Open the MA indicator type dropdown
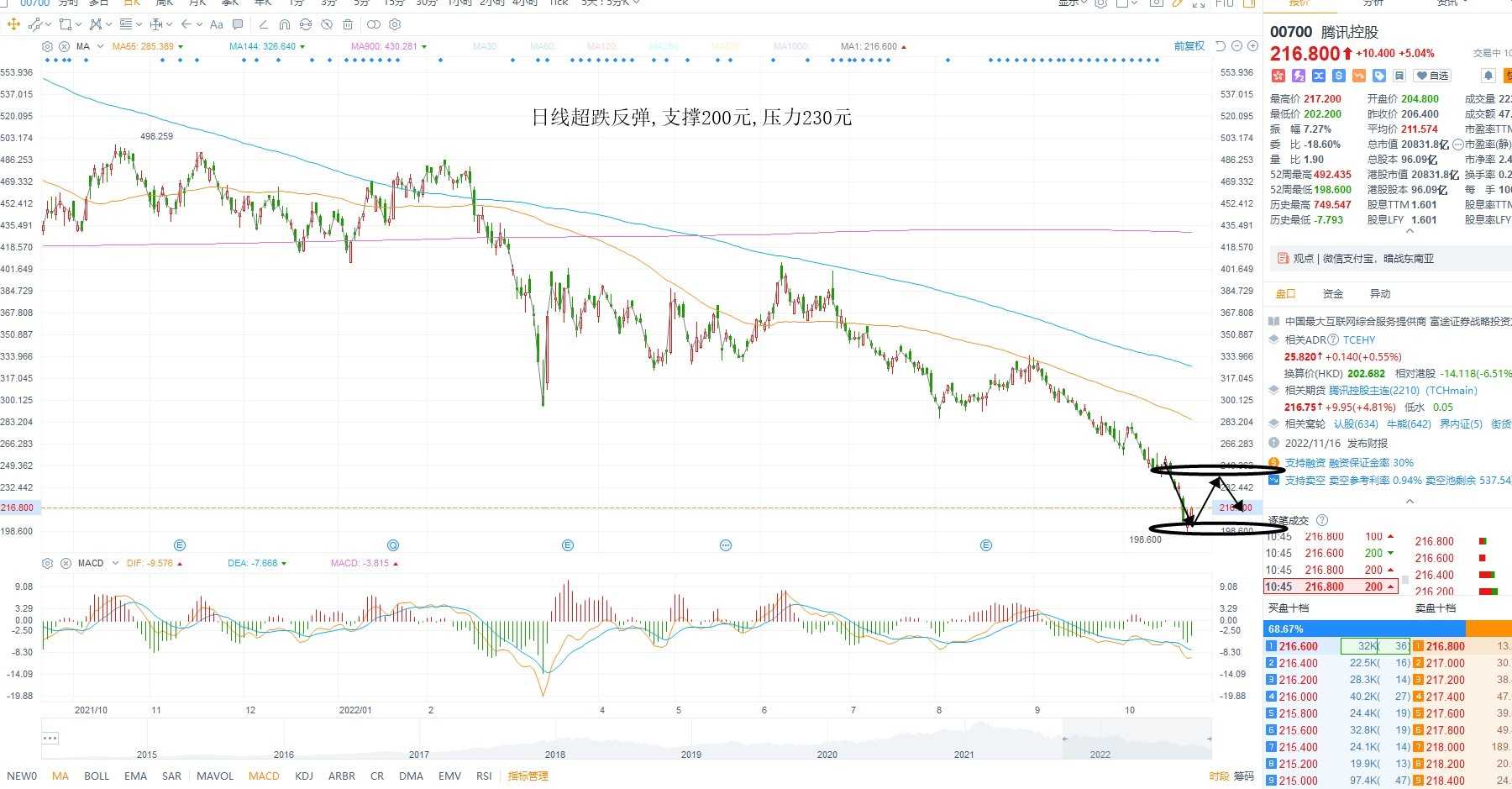 tap(100, 46)
